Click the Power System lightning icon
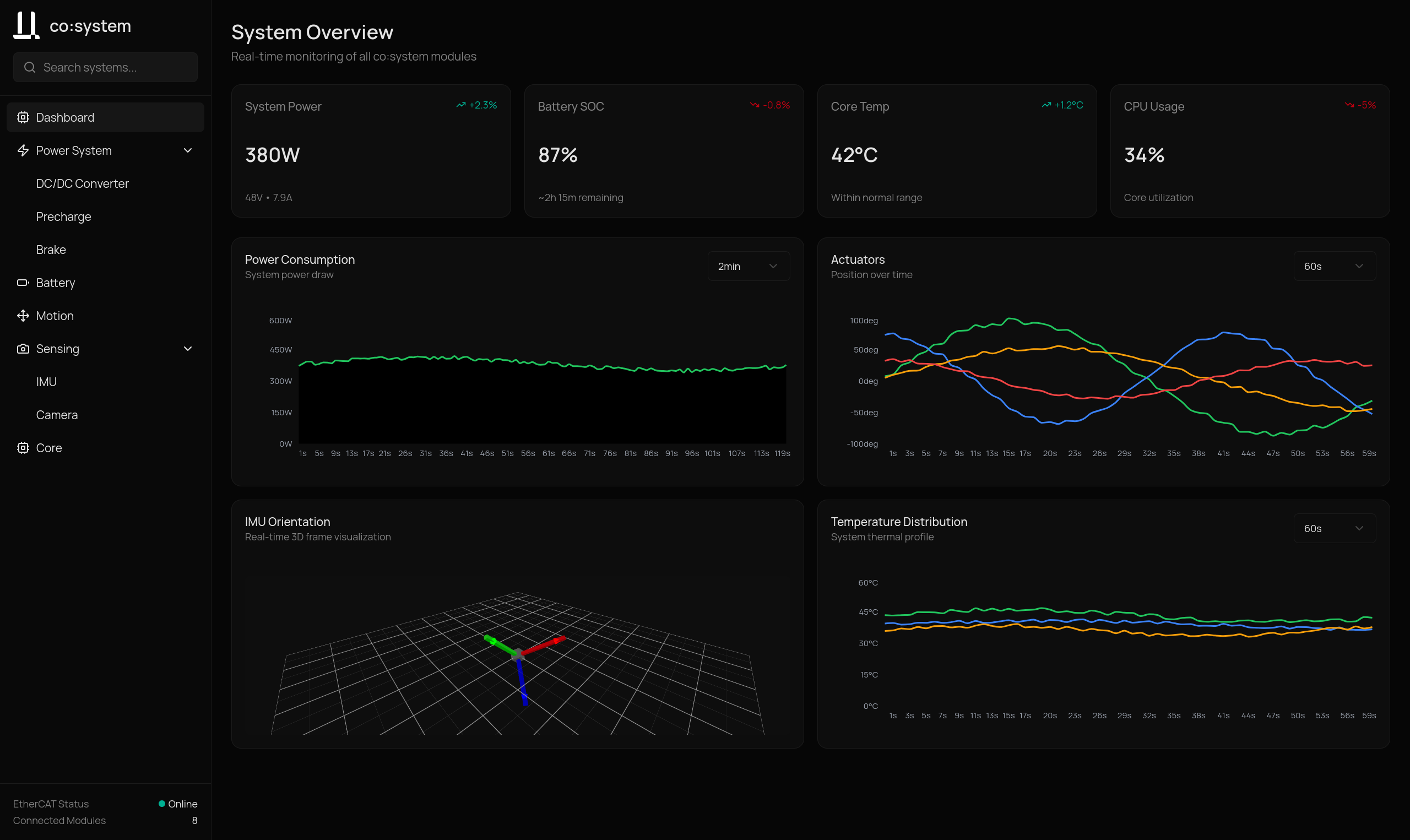 click(23, 150)
